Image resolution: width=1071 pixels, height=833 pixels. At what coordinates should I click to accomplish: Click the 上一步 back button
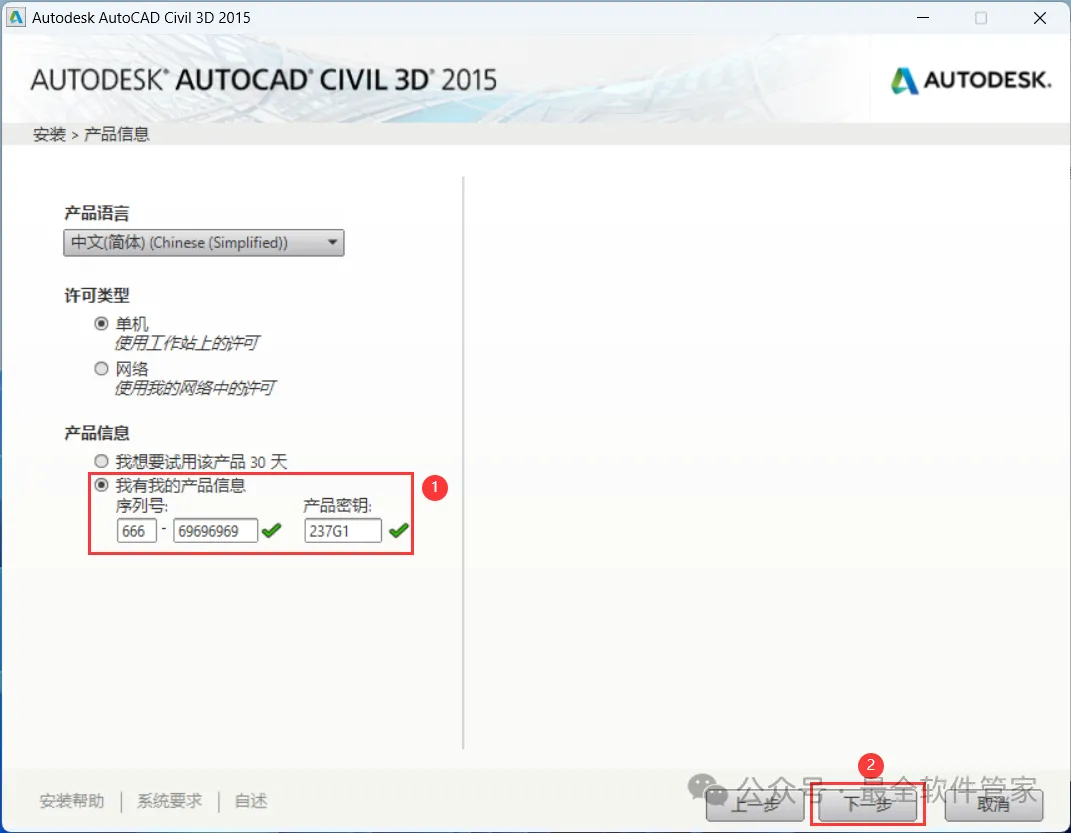[x=755, y=805]
